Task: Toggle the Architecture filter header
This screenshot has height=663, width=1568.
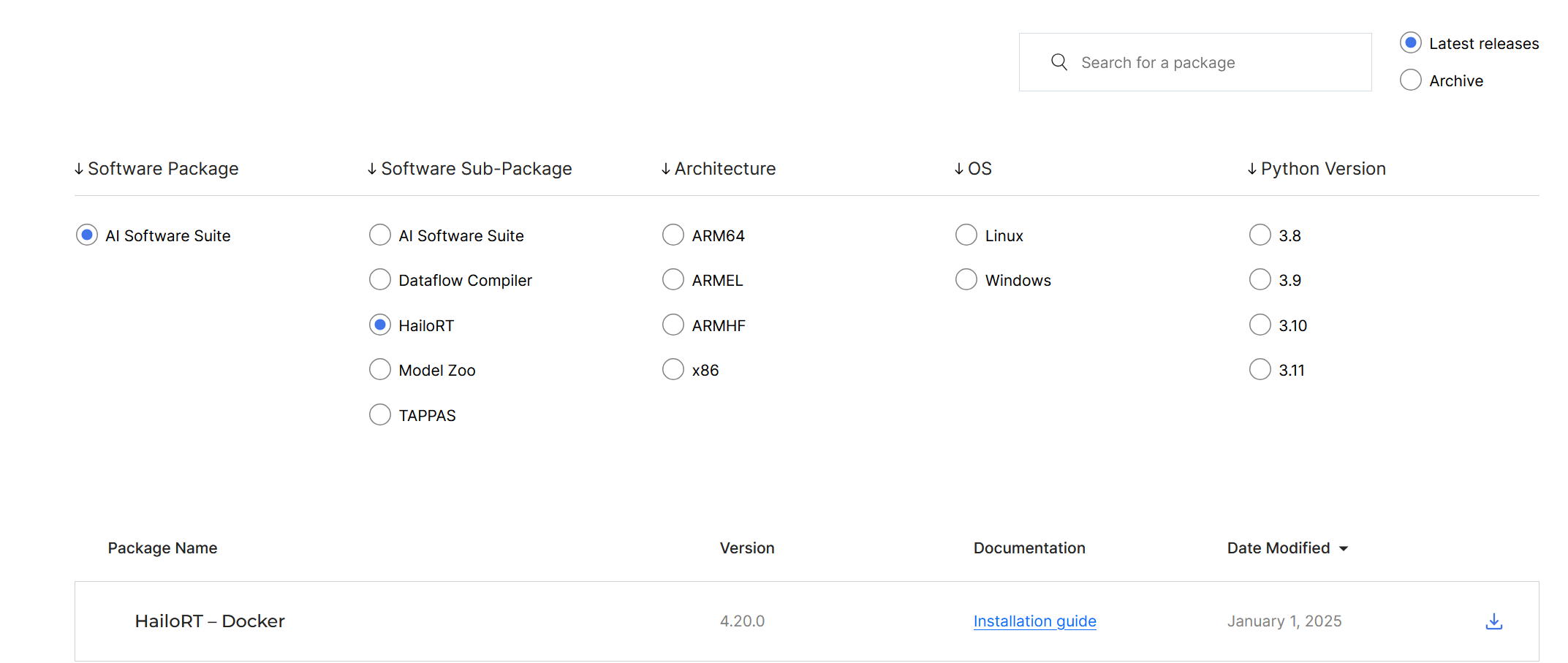Action: 718,169
